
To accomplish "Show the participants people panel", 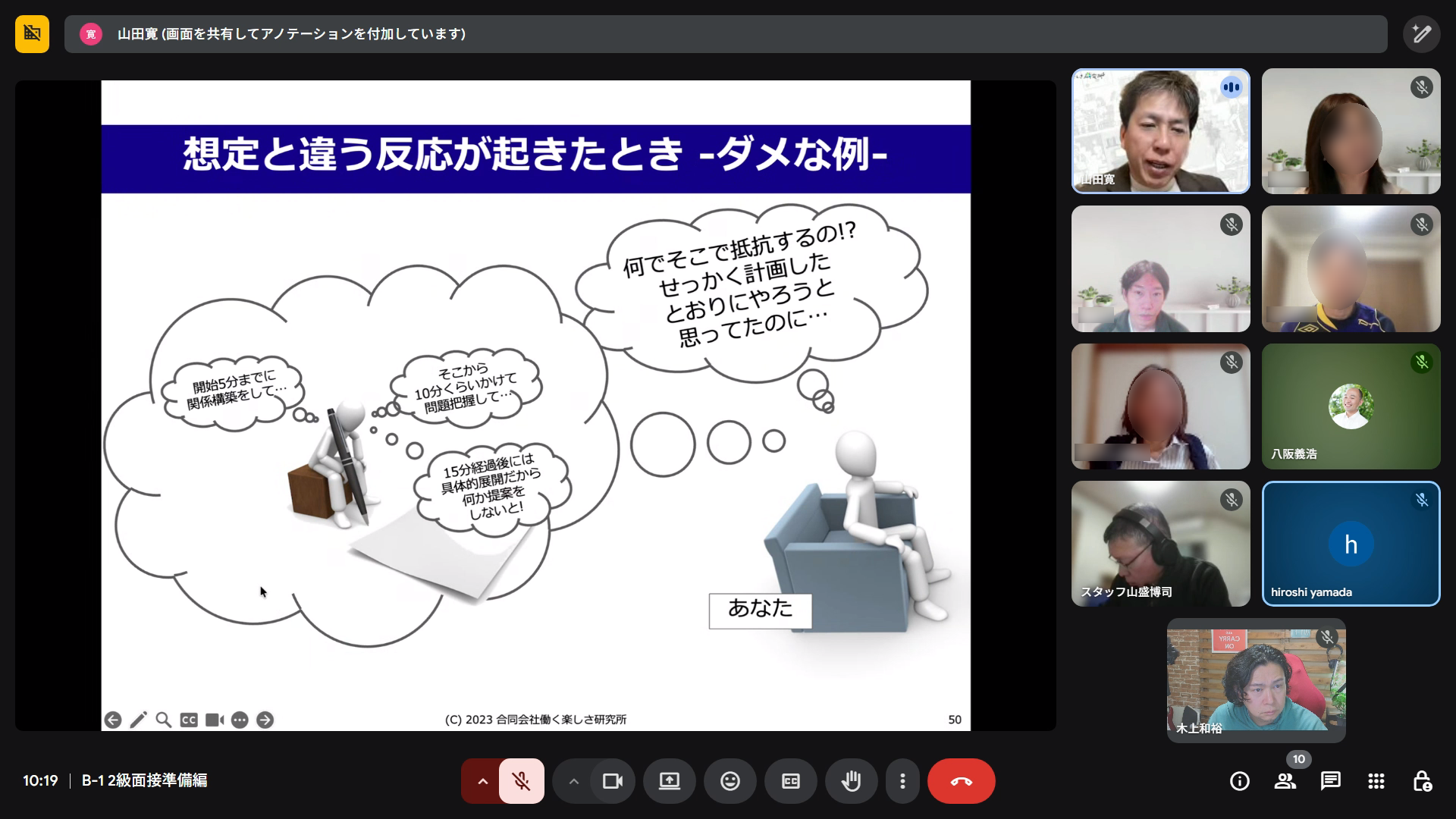I will 1285,781.
